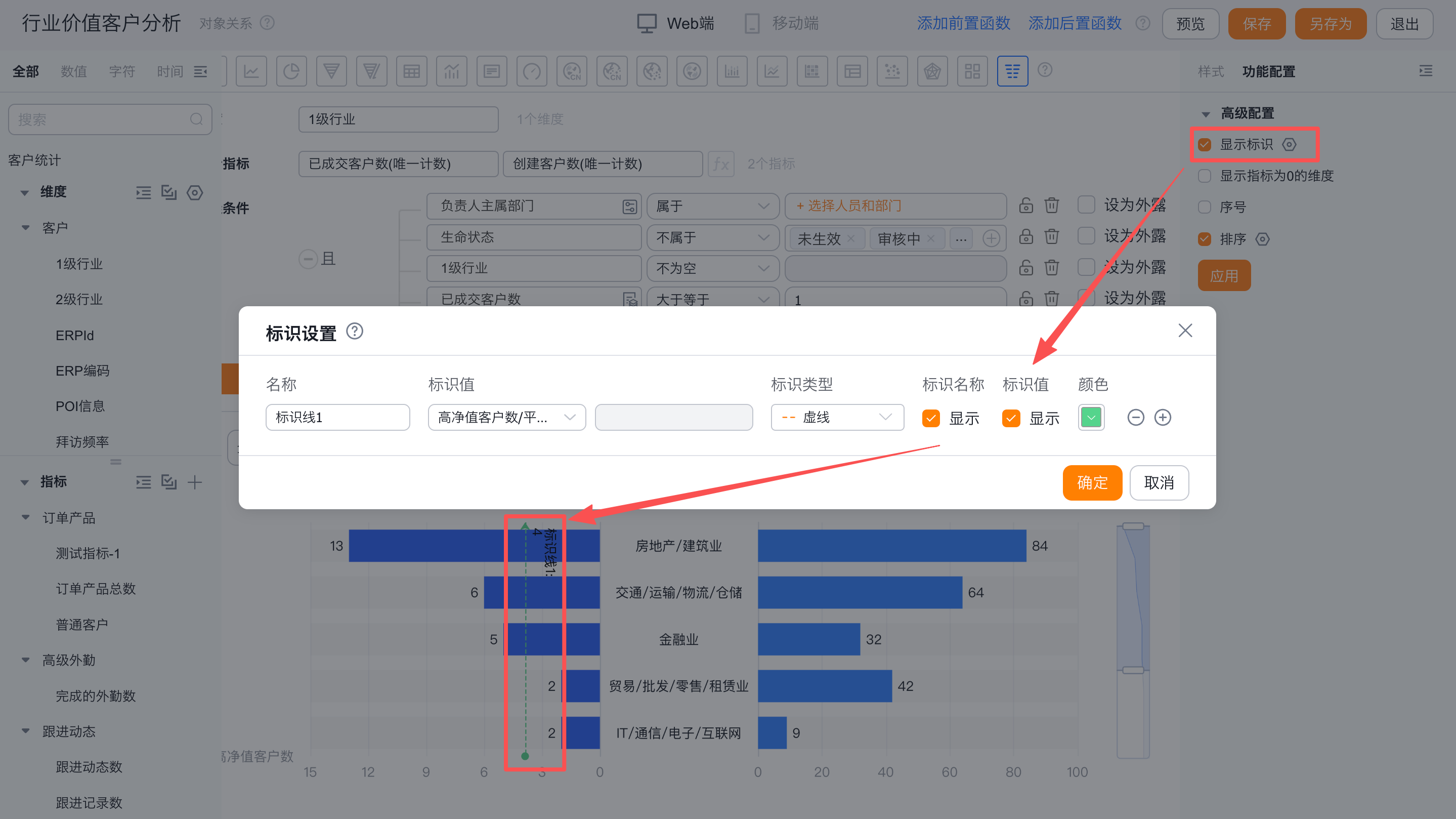
Task: Click the 标识线1 name input field
Action: 337,418
